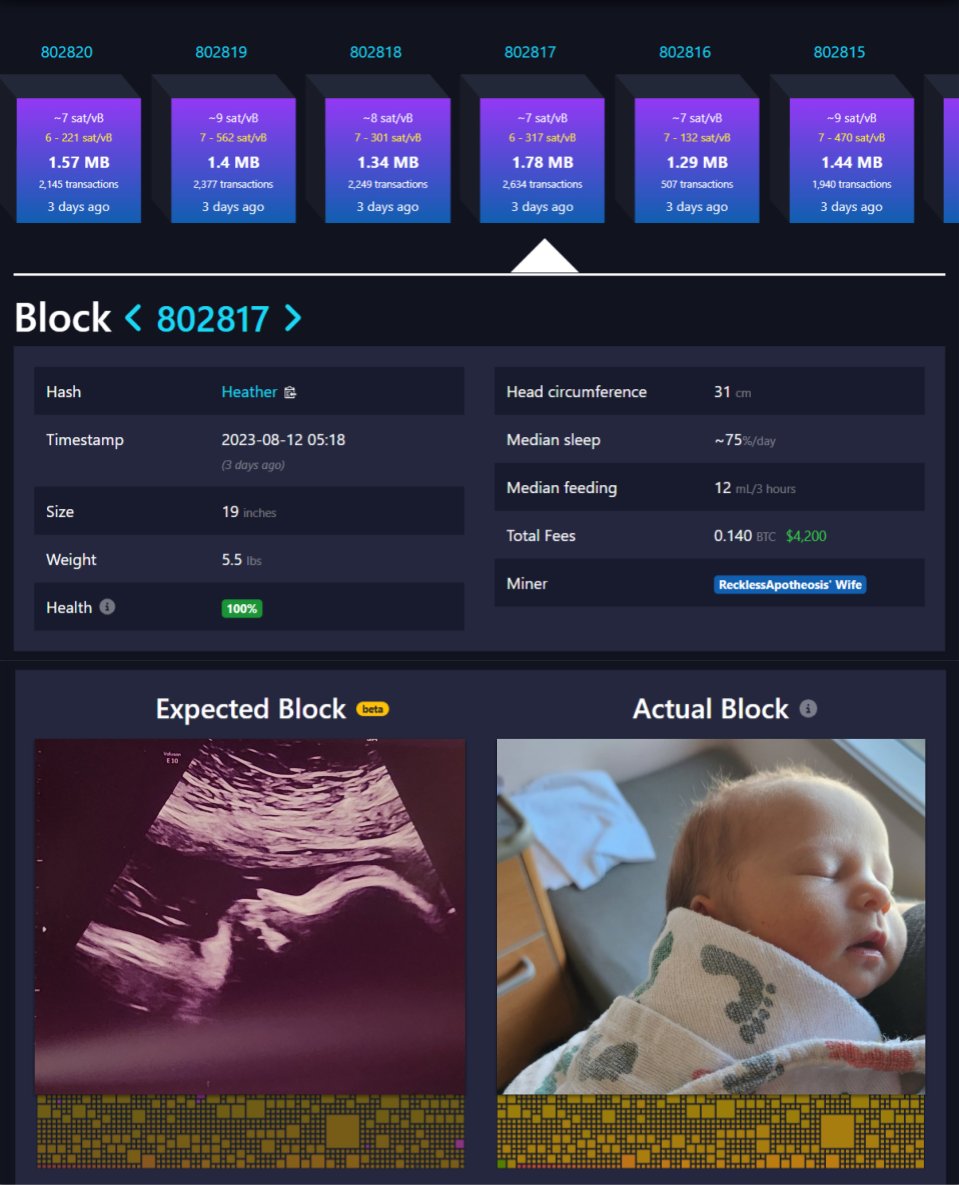Open block number 802820 link

click(67, 52)
